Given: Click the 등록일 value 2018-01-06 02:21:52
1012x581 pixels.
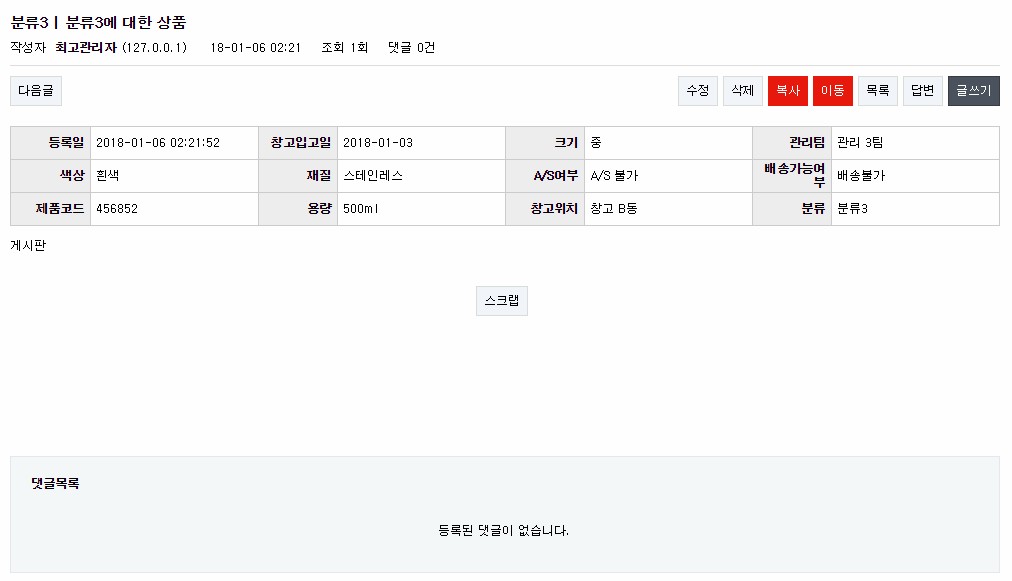Looking at the screenshot, I should (x=158, y=143).
